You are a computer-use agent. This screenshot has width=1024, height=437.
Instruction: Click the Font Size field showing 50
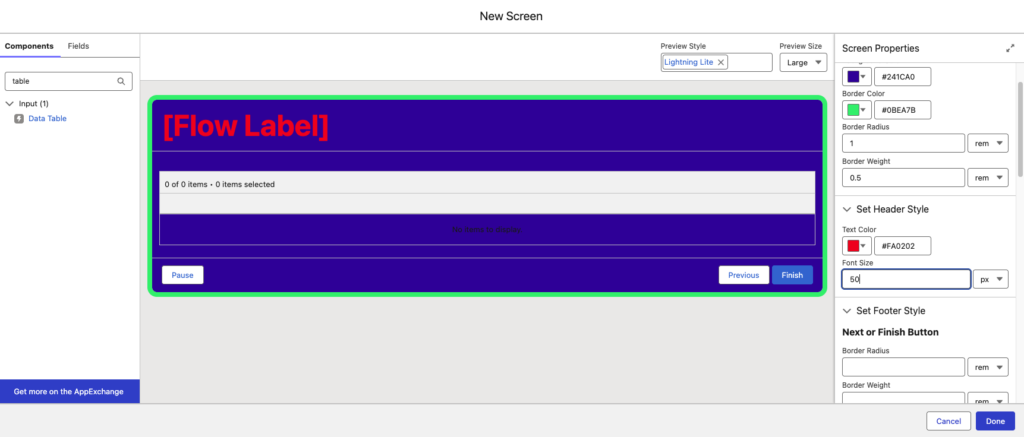[x=906, y=279]
